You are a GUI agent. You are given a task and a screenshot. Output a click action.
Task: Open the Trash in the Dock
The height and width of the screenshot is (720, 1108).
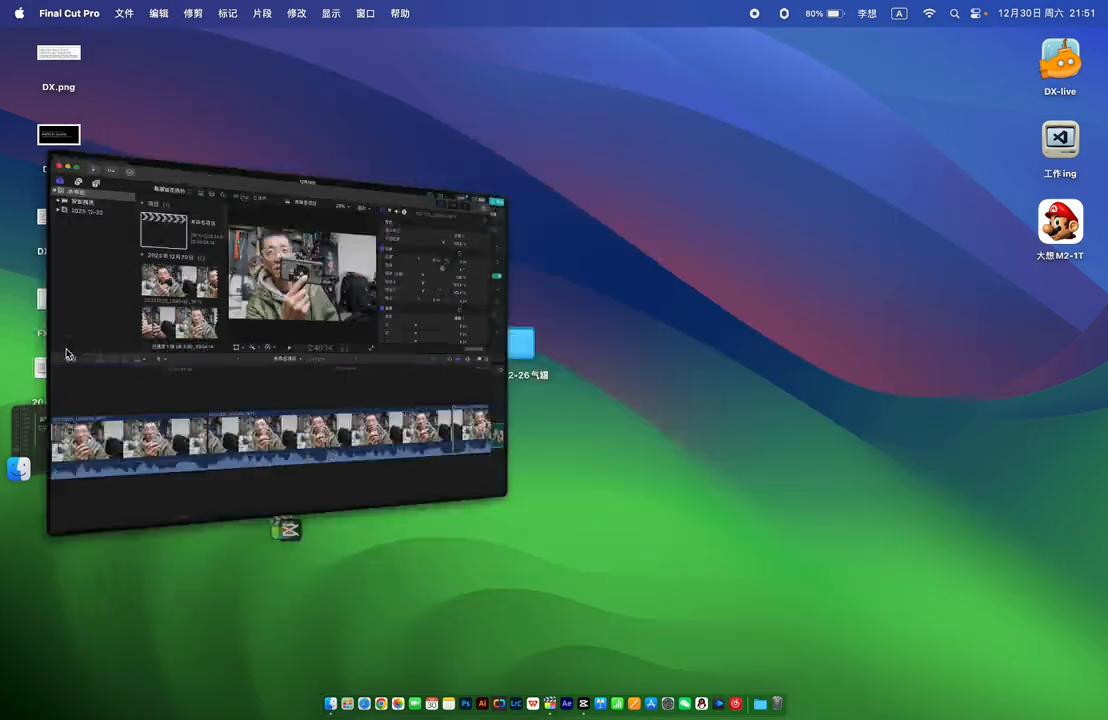pos(777,704)
